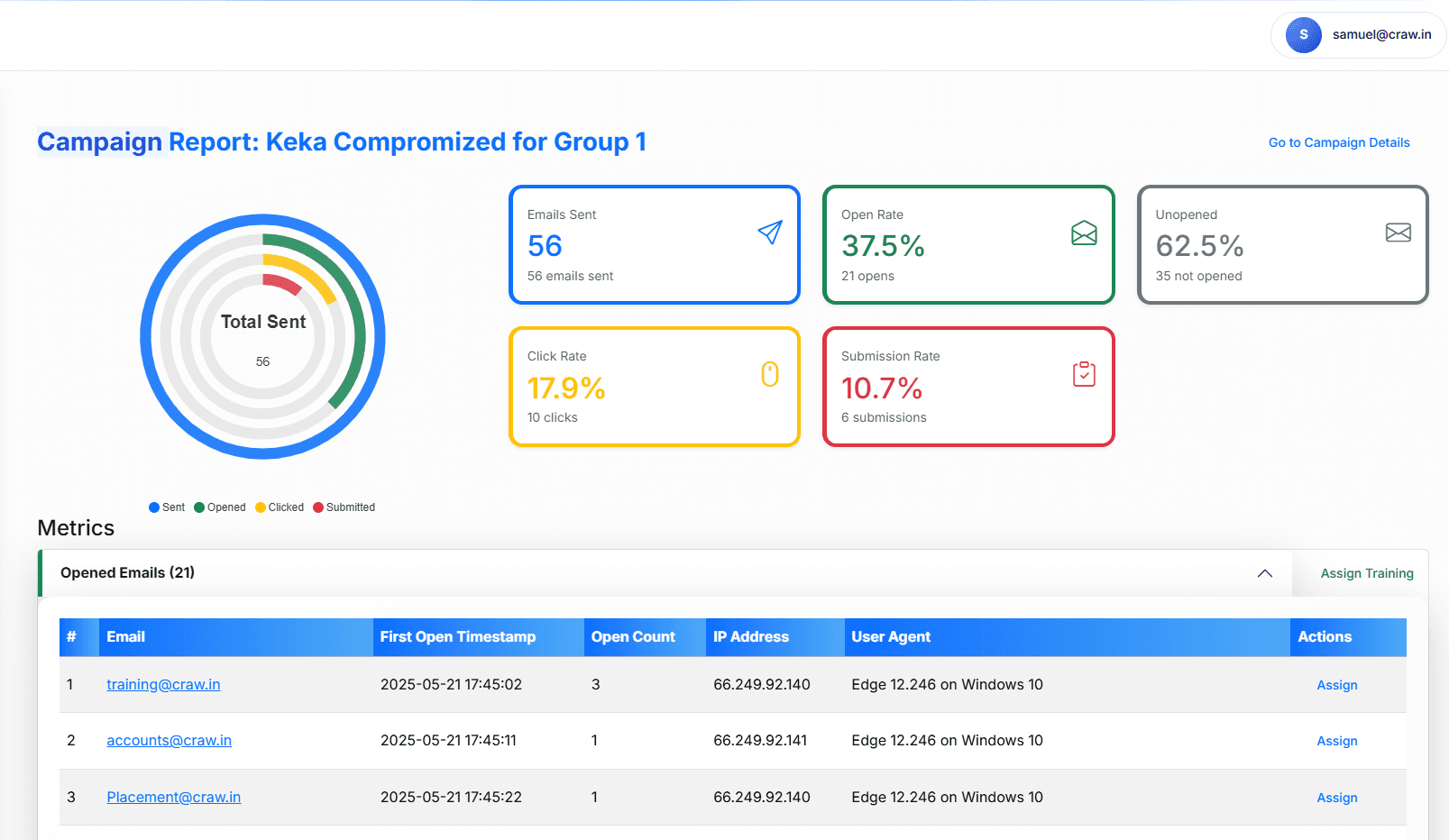Open the training@craw.in email link
Image resolution: width=1449 pixels, height=840 pixels.
(x=163, y=684)
